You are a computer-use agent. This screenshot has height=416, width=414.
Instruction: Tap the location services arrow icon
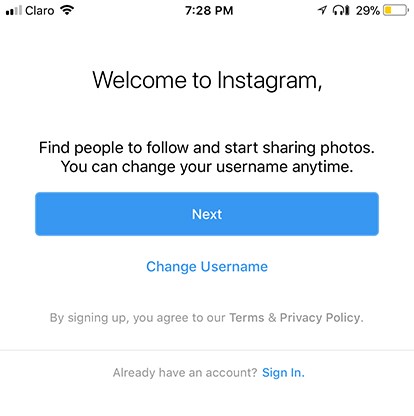(x=322, y=10)
